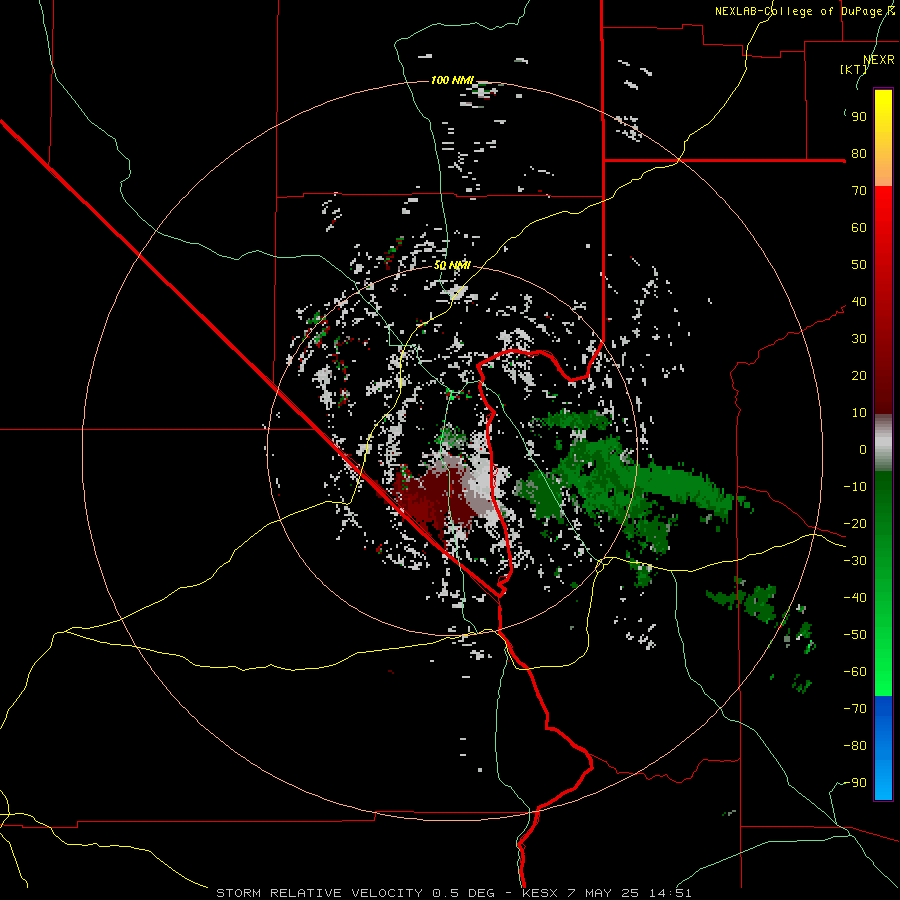Click the -90 knot scale label

tap(855, 783)
